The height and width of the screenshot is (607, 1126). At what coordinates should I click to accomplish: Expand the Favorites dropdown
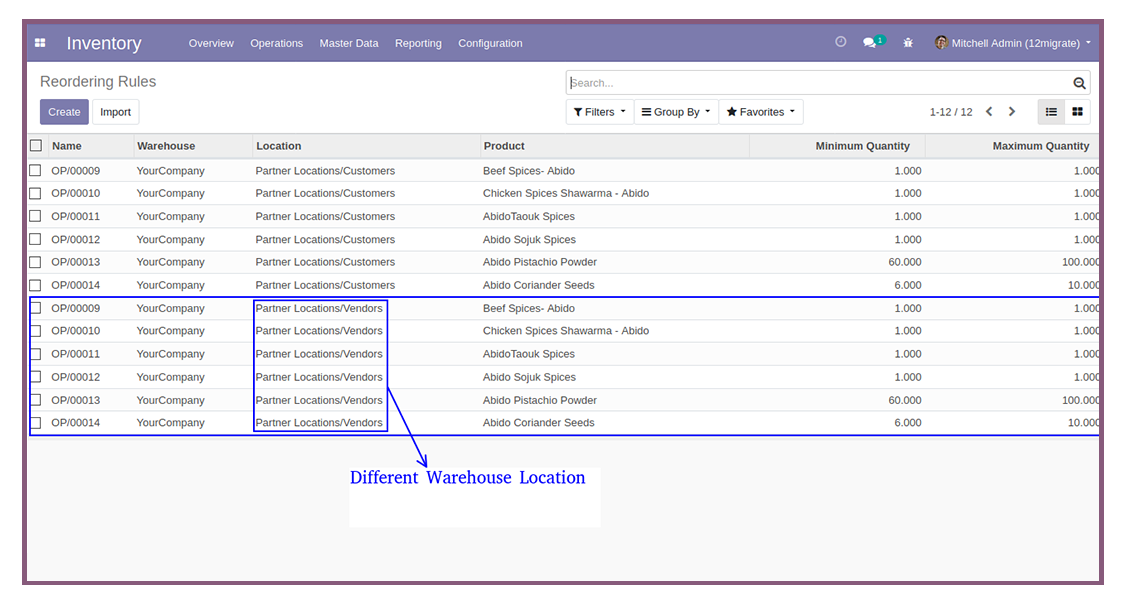point(760,112)
